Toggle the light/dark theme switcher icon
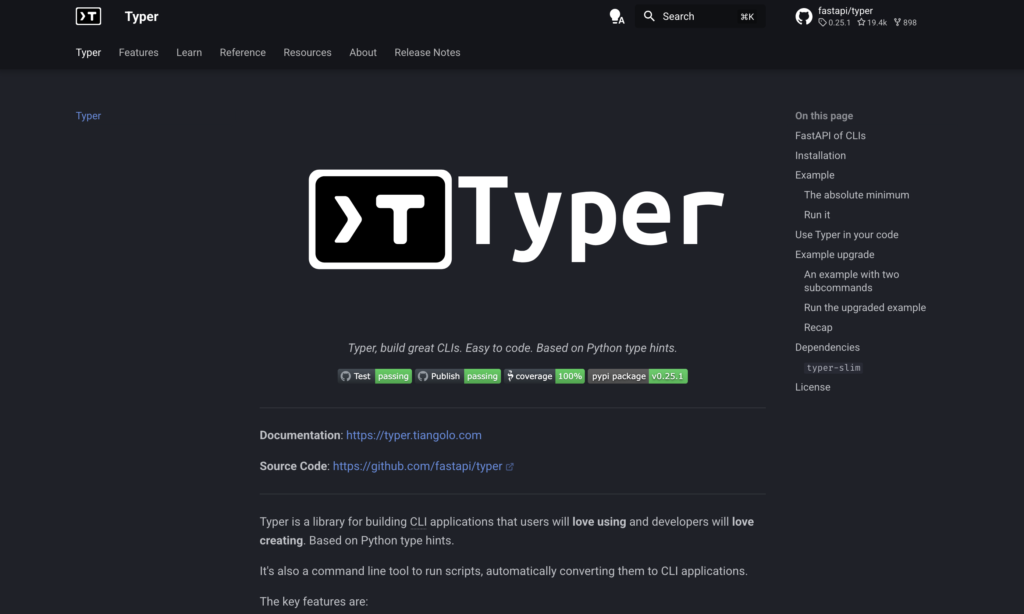 [616, 16]
